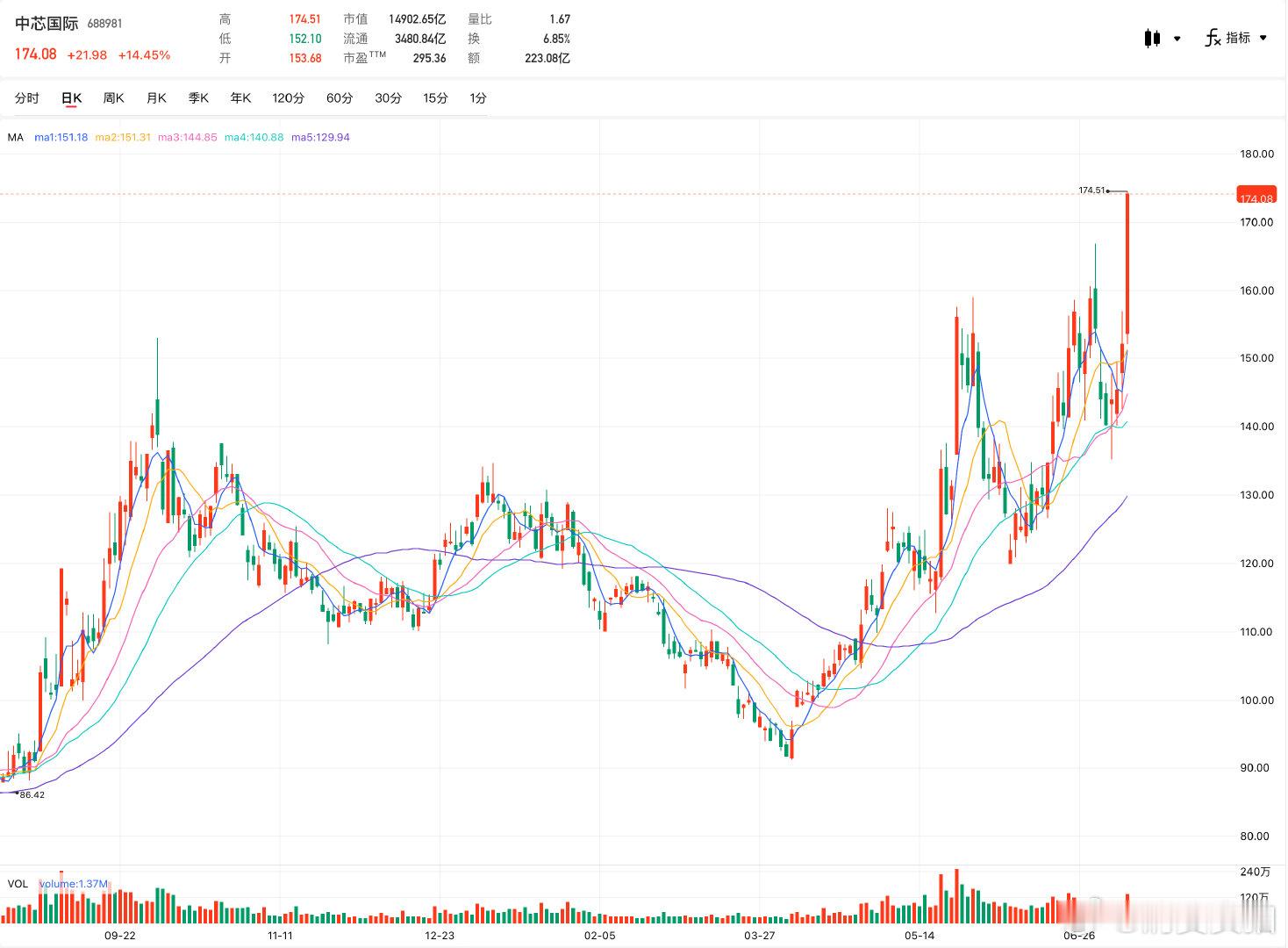Select the 1分 interval tab

478,98
